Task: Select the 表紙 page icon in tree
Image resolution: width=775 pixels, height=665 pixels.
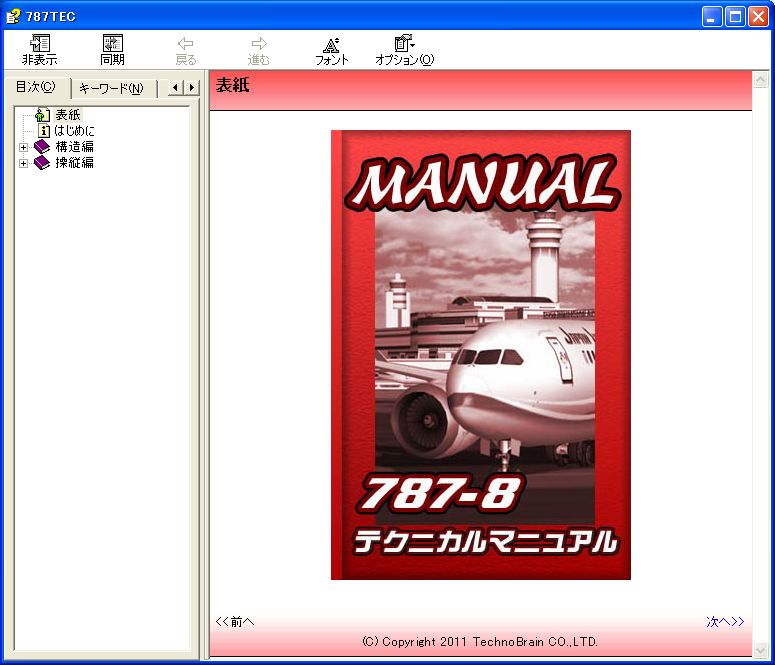Action: pyautogui.click(x=43, y=115)
